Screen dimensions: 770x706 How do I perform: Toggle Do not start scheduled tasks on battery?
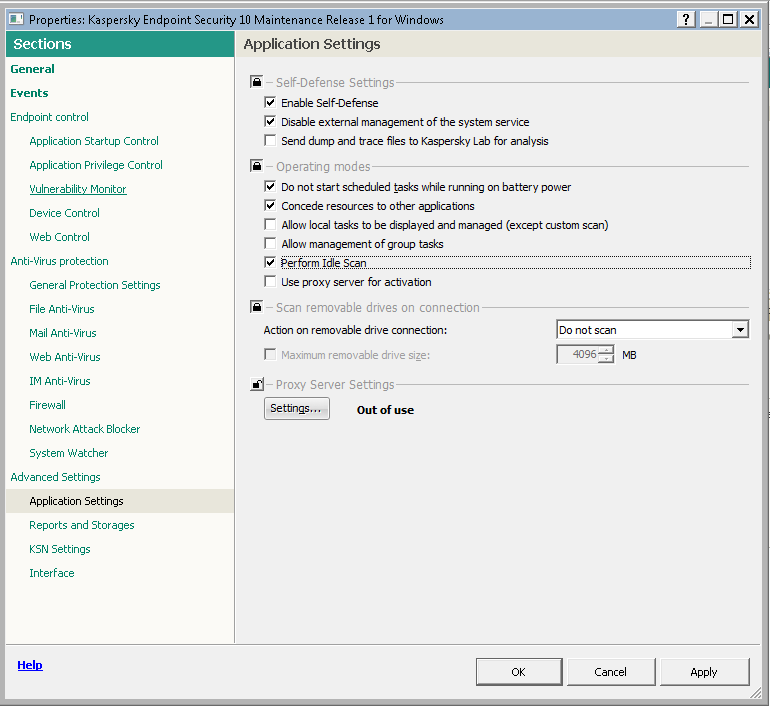click(270, 187)
